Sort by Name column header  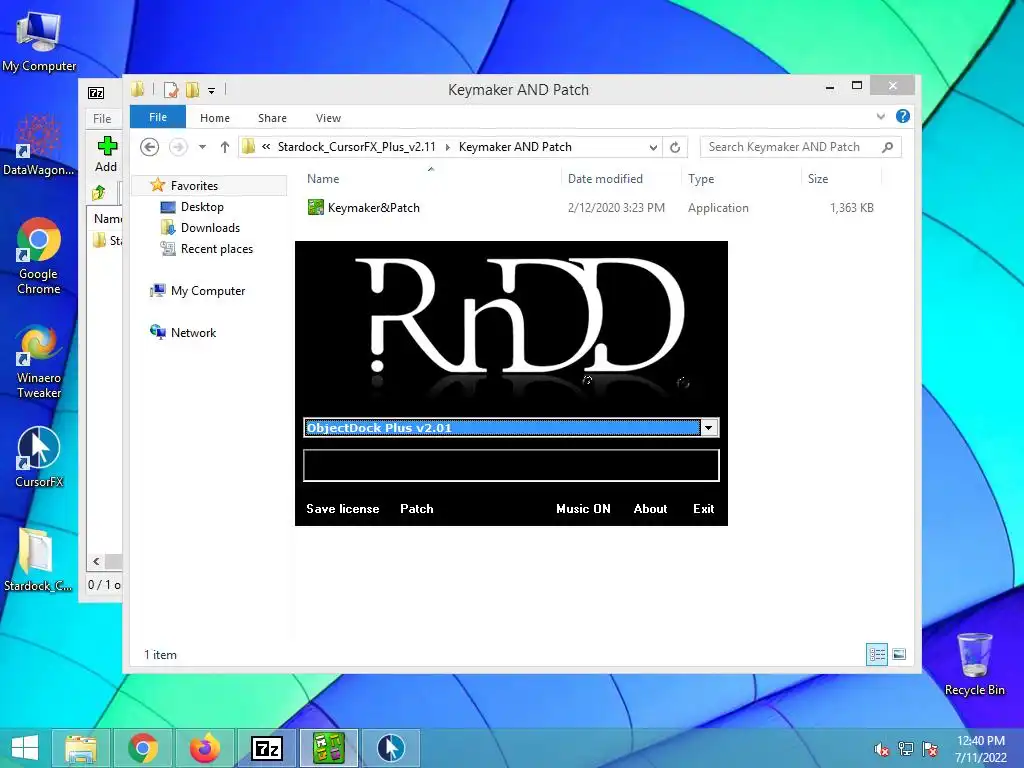coord(430,178)
